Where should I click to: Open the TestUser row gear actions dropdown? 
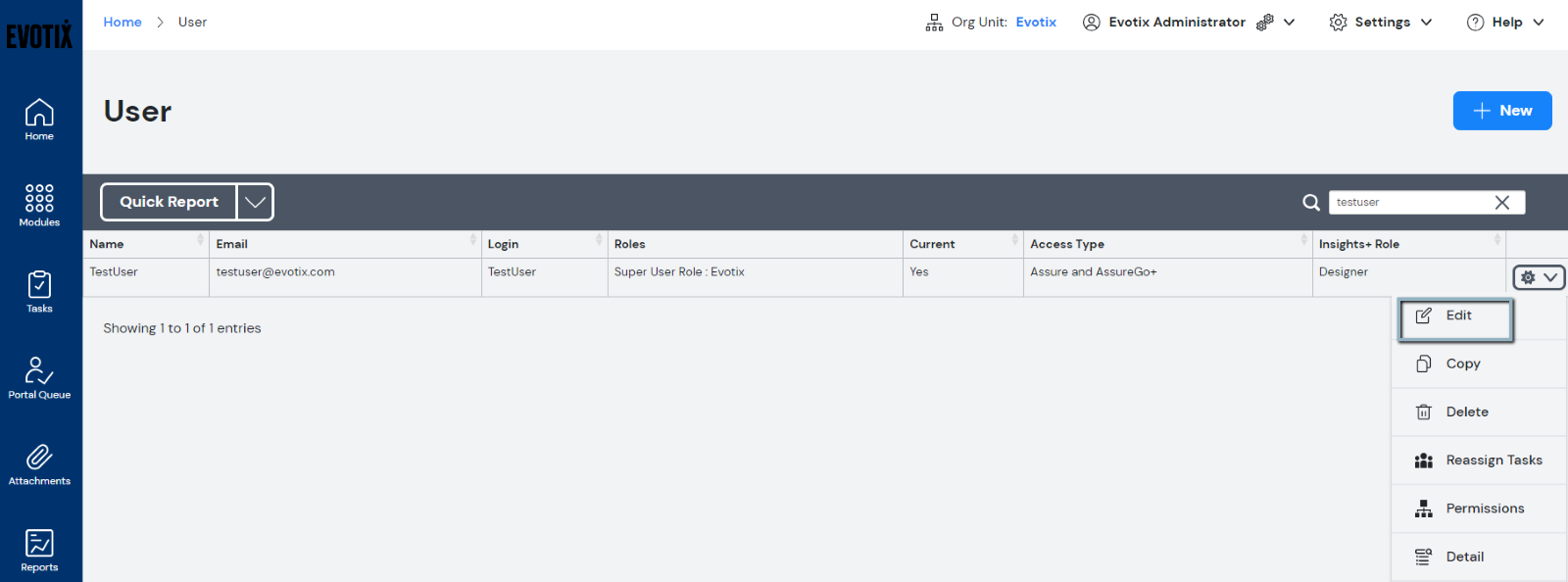tap(1539, 277)
